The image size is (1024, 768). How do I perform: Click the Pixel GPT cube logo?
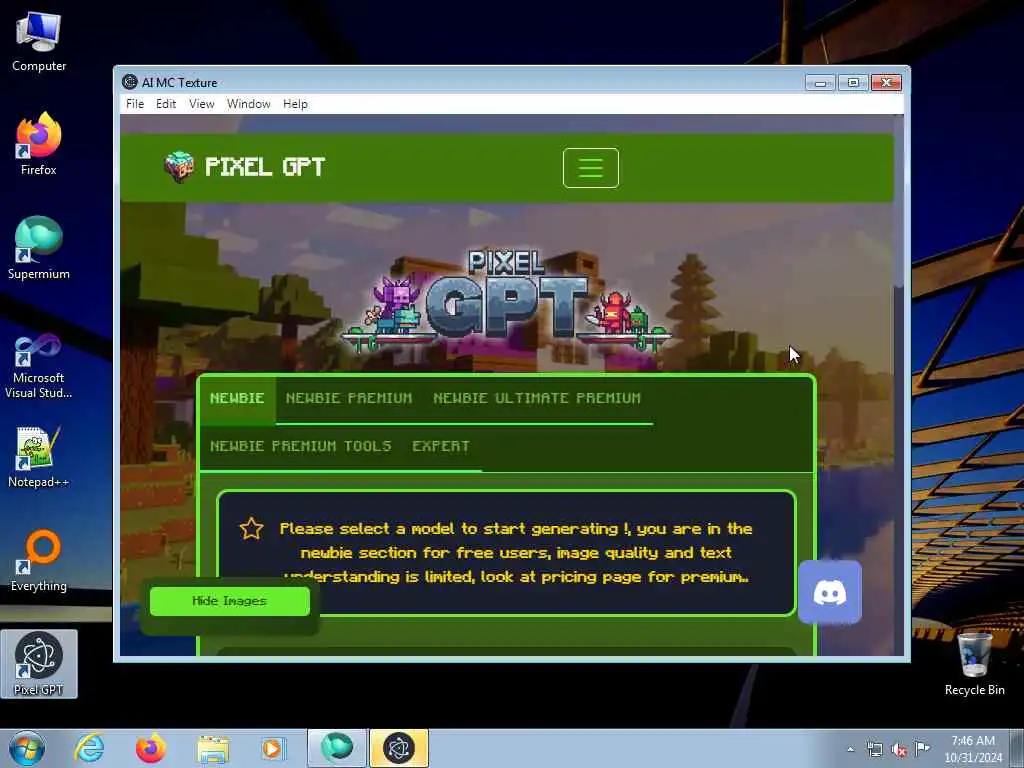tap(179, 167)
